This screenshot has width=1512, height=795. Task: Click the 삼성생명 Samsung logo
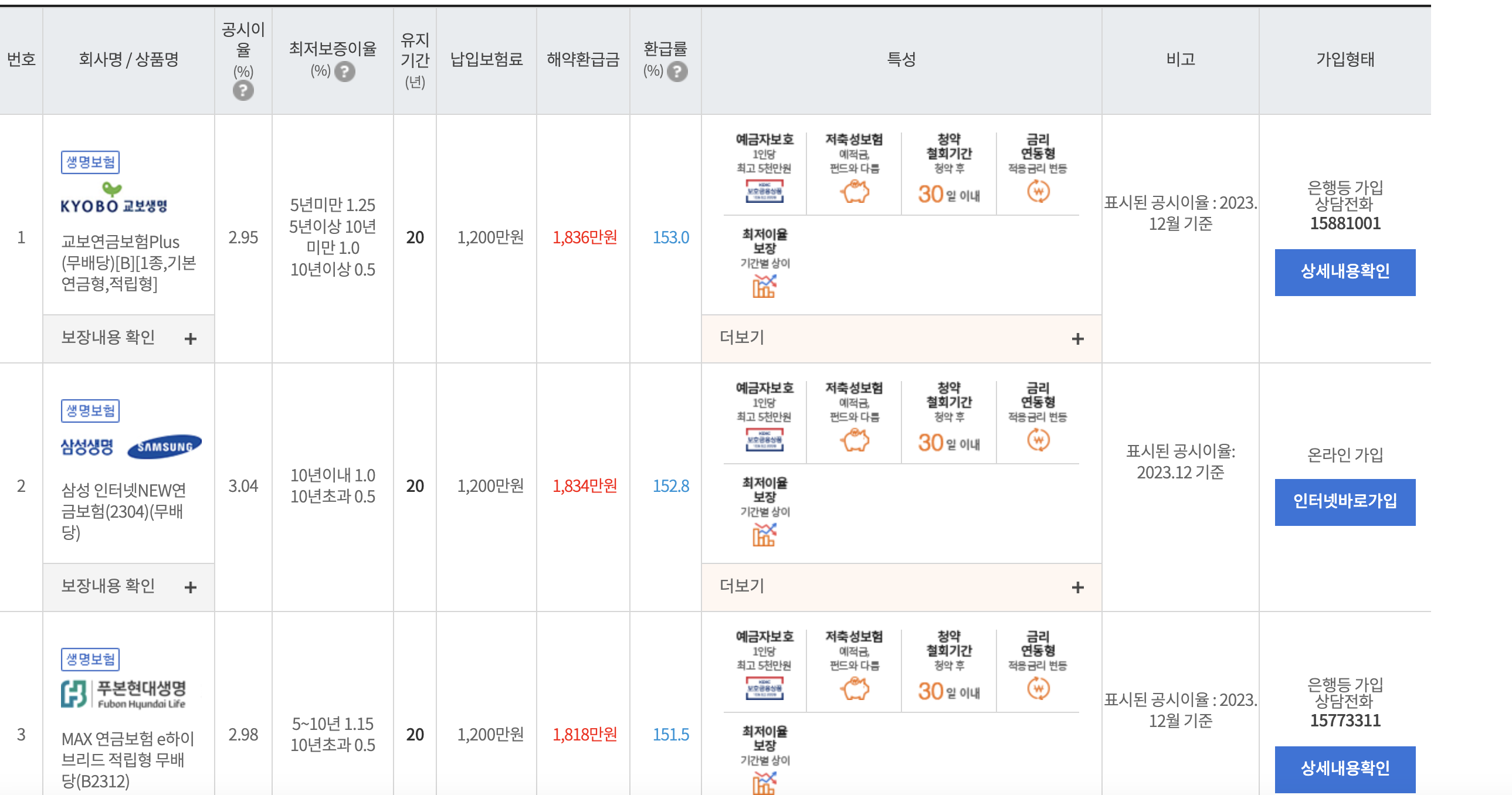[x=131, y=447]
